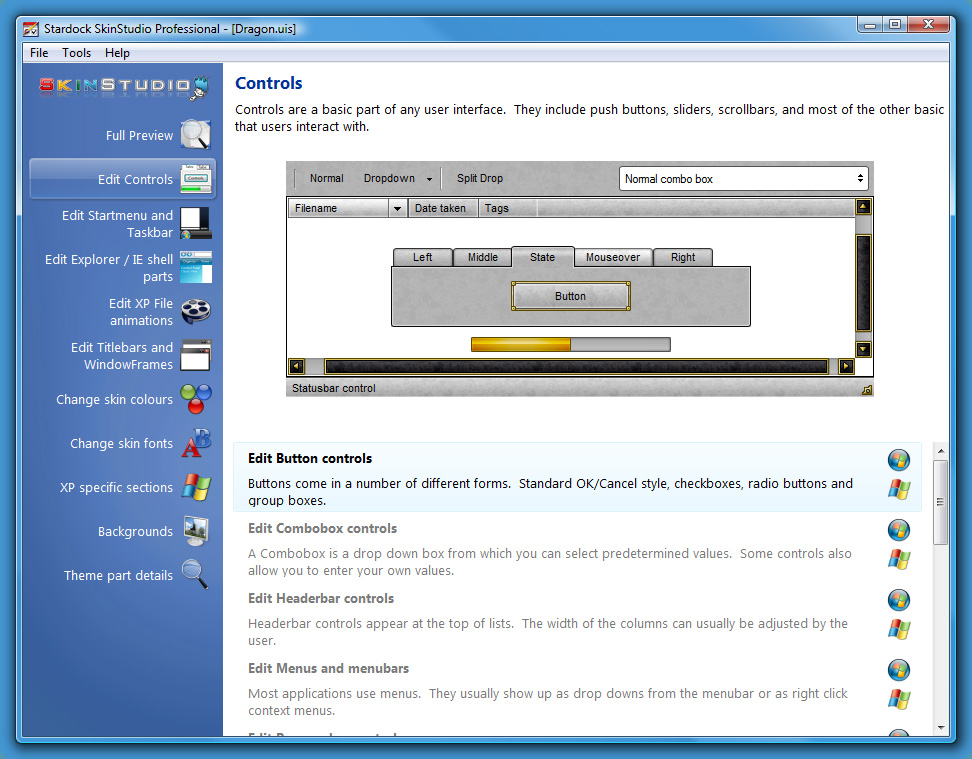Click the Change skin colours label

[114, 399]
